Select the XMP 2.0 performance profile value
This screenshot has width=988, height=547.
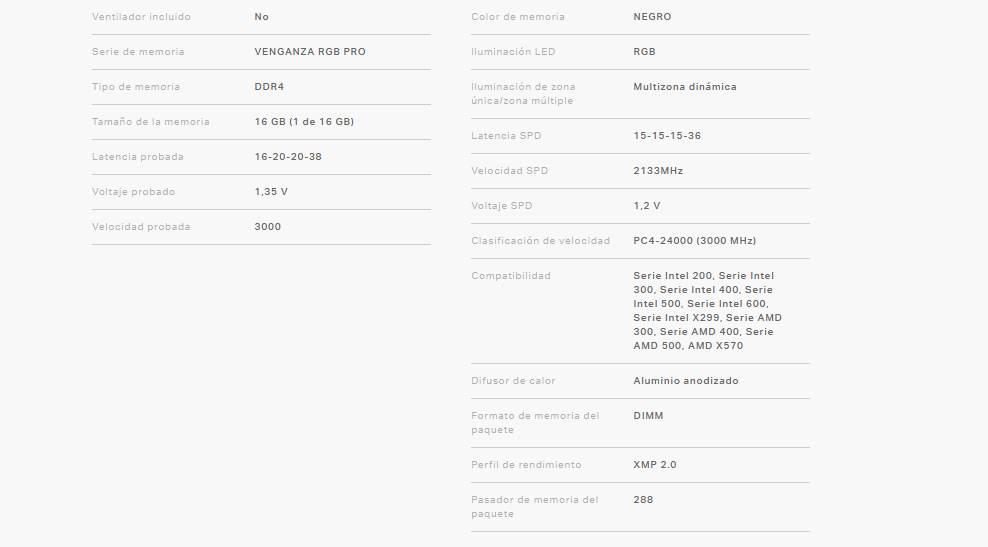tap(655, 465)
